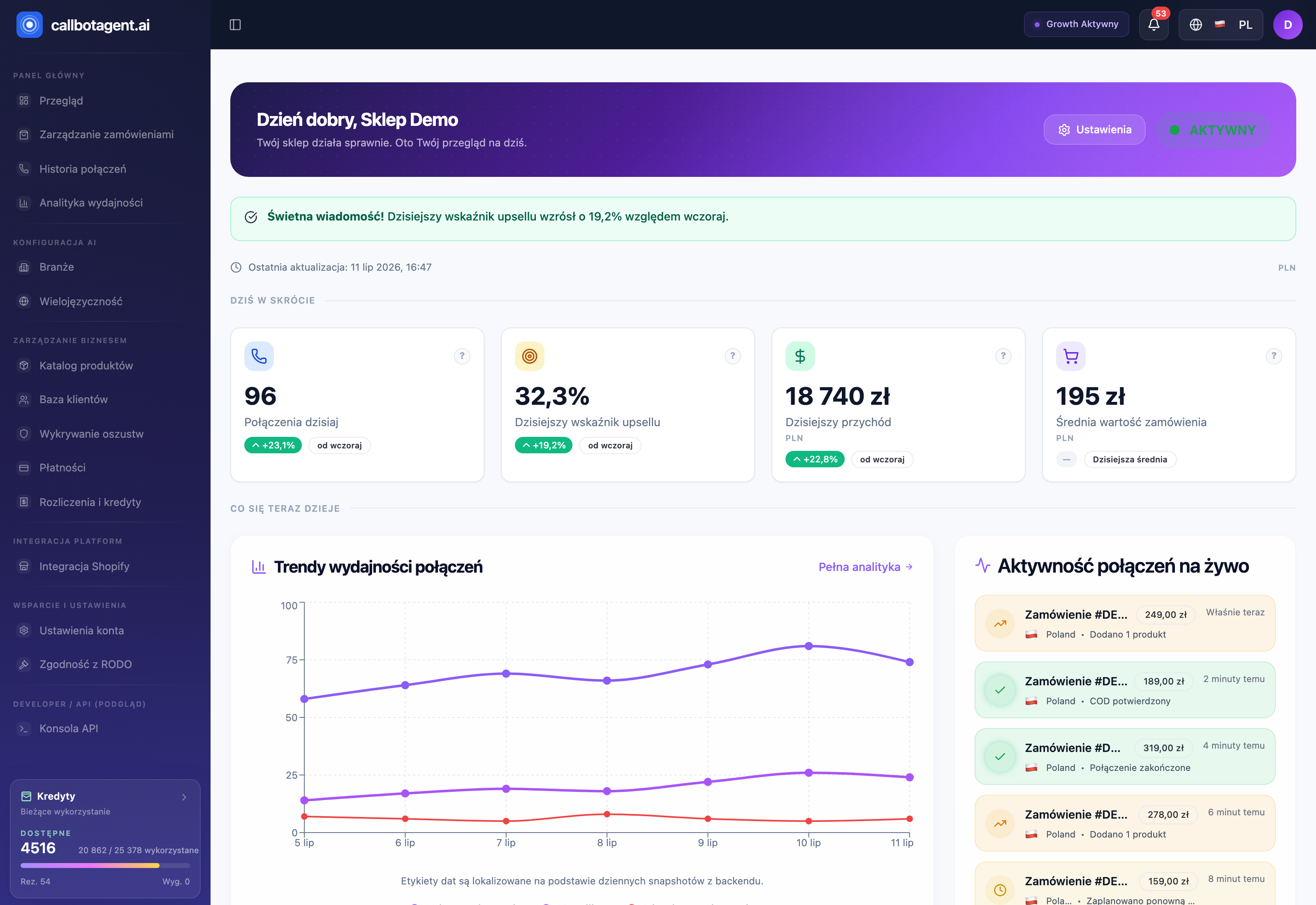Click the Ustawienia button in banner
The width and height of the screenshot is (1316, 905).
(1094, 130)
